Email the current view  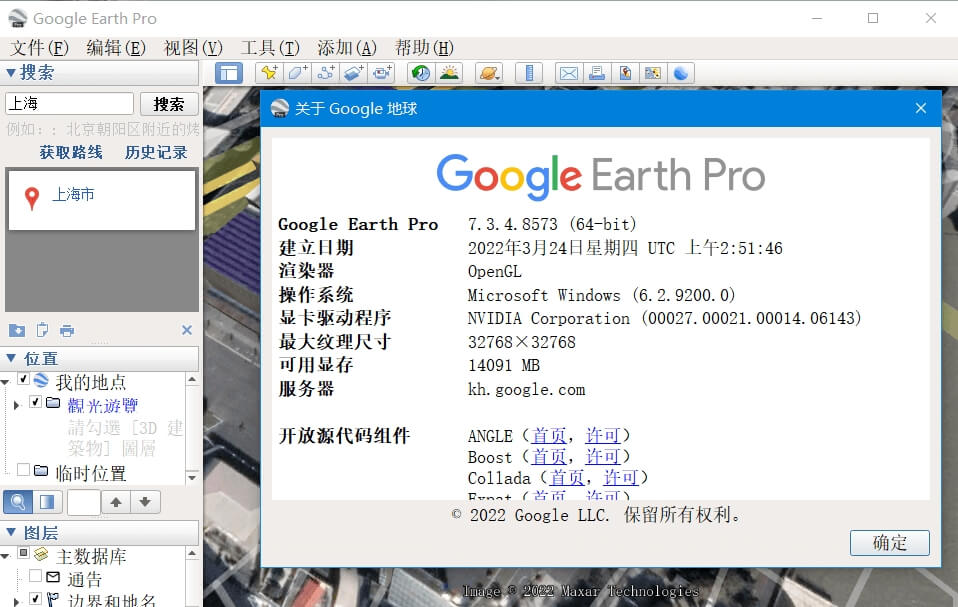point(568,72)
